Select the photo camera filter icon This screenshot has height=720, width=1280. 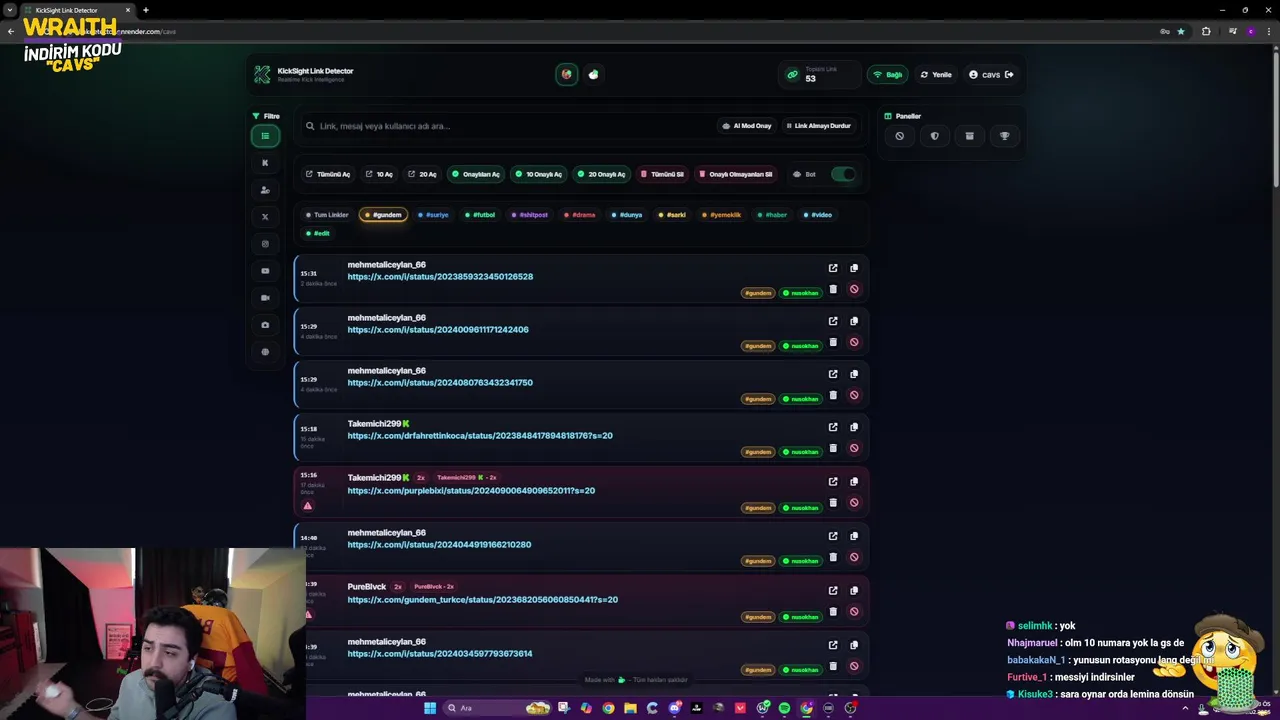265,325
